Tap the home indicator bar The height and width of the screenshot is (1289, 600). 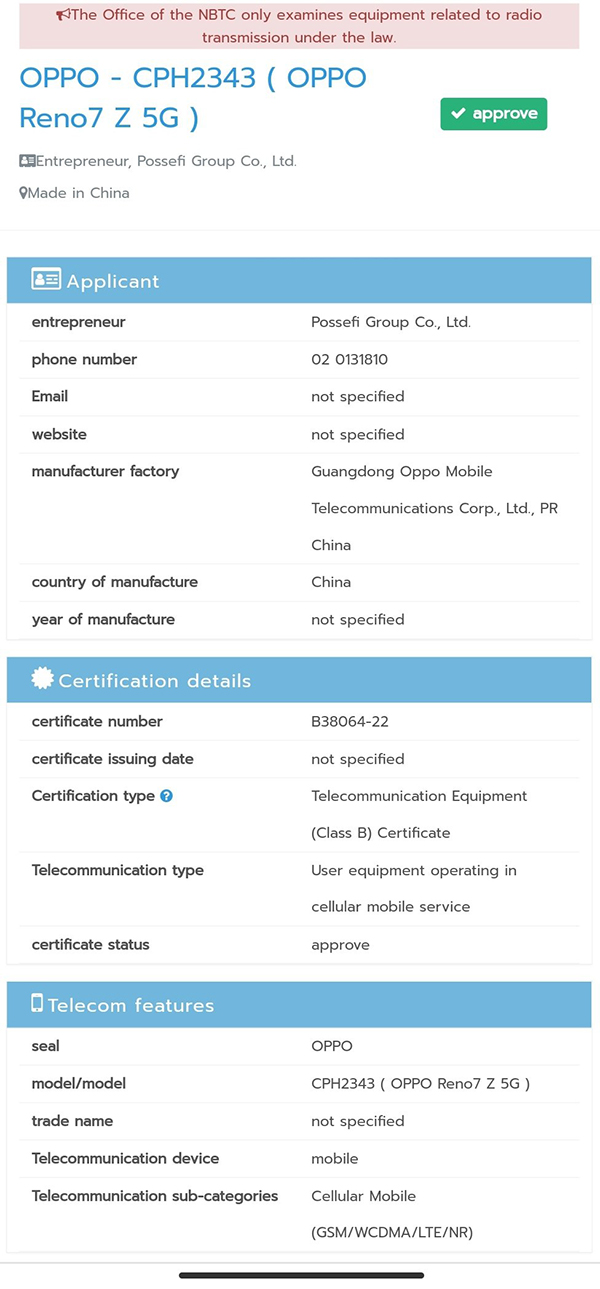[301, 1275]
